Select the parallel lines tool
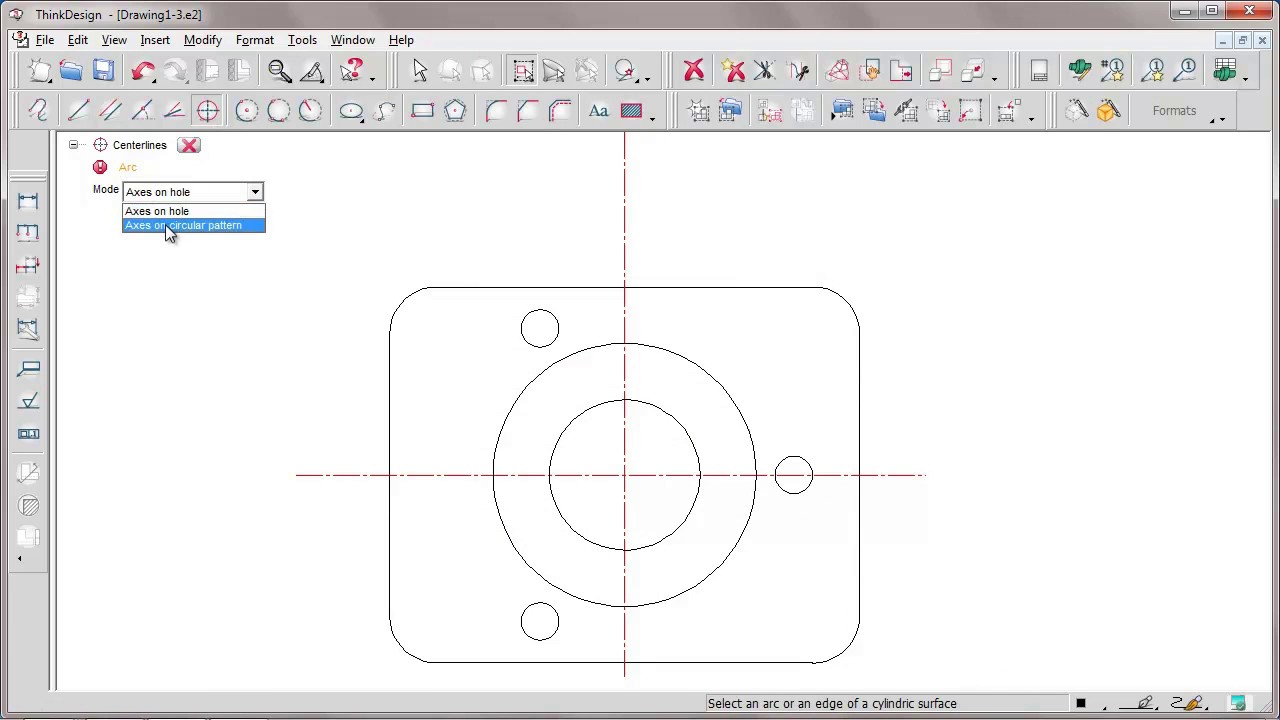The image size is (1280, 720). point(110,110)
